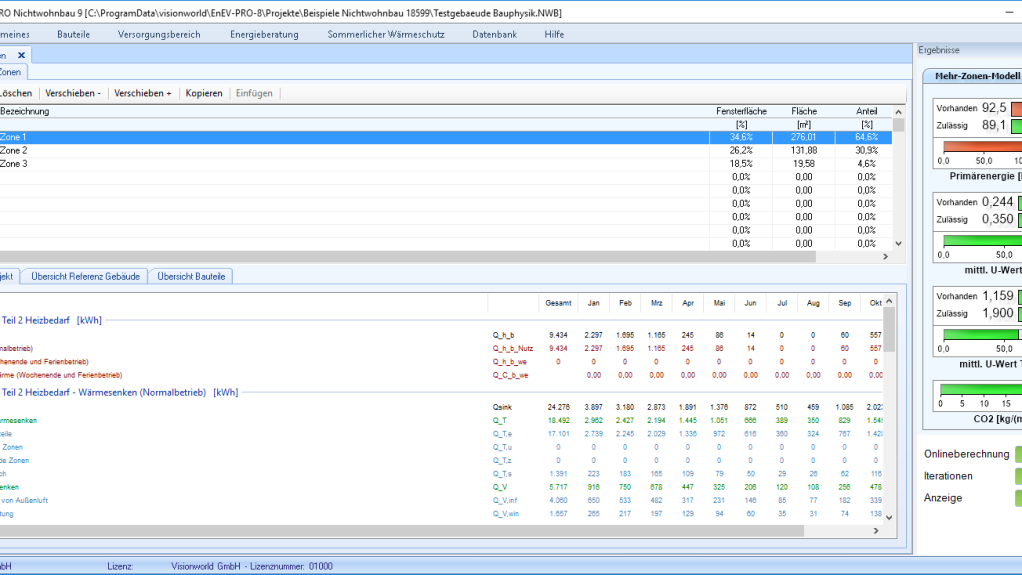Click the zone table's scroll-down arrow
This screenshot has height=575, width=1022.
coord(899,244)
